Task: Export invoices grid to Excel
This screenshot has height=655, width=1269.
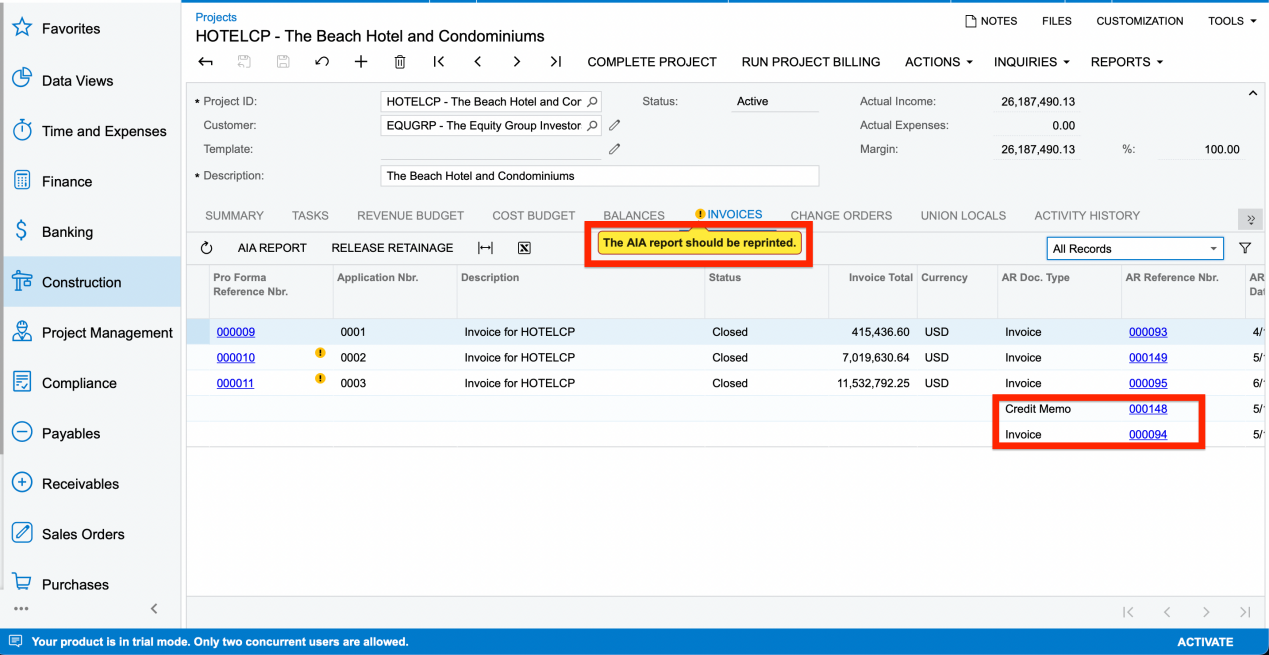Action: (x=524, y=248)
